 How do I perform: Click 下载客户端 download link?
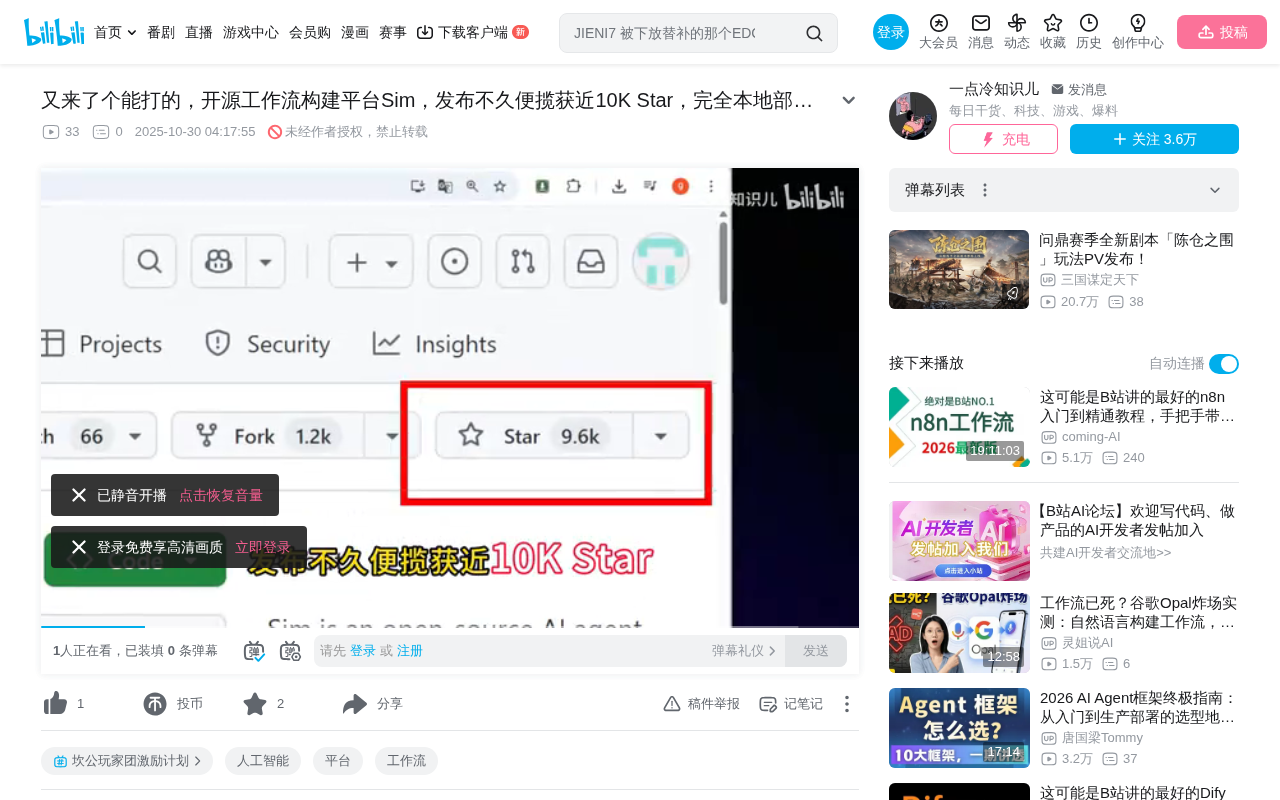pos(473,32)
